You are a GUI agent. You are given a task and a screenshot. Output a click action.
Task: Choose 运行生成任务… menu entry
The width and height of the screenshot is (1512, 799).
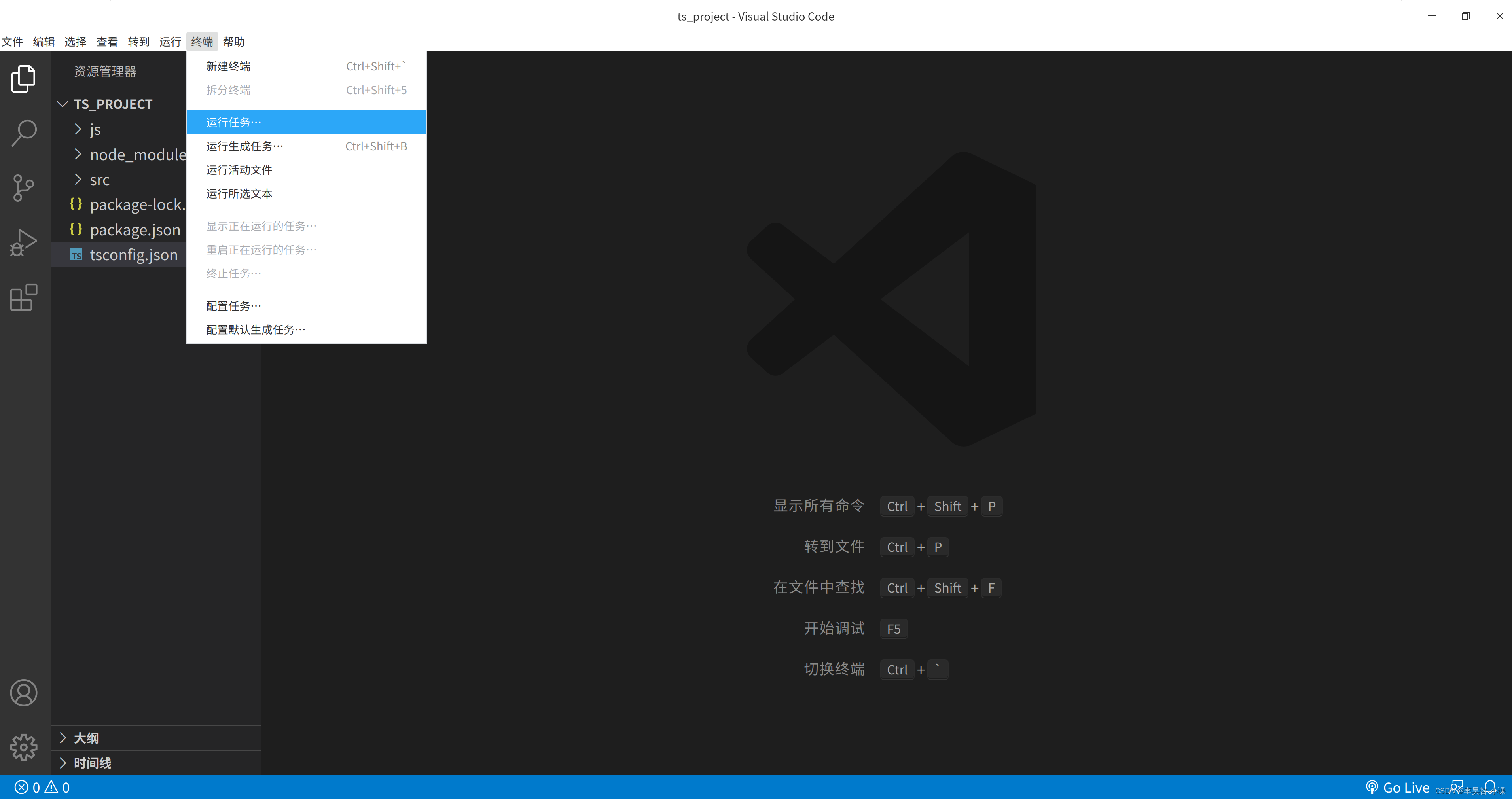coord(306,146)
